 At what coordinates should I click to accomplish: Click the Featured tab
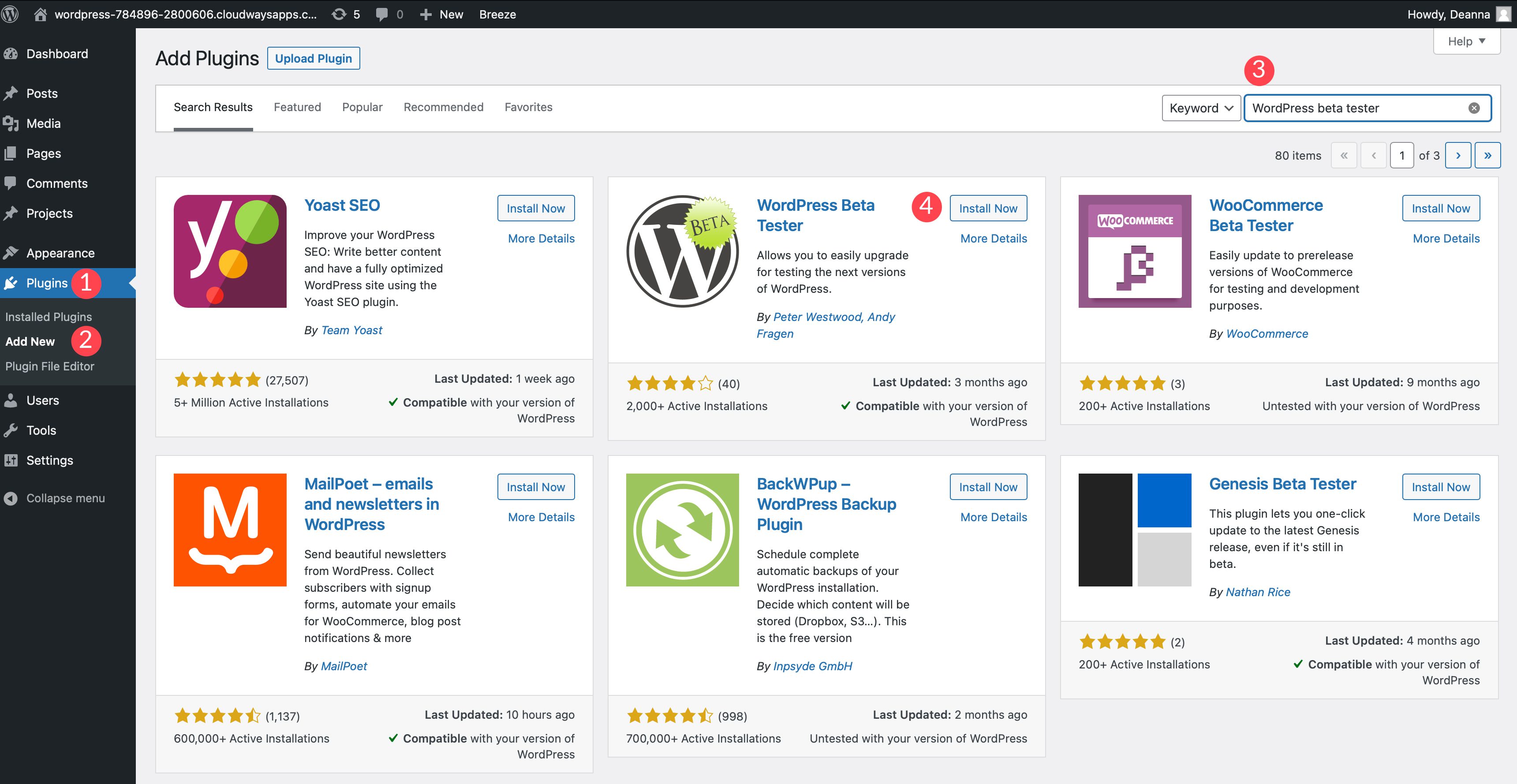(297, 107)
